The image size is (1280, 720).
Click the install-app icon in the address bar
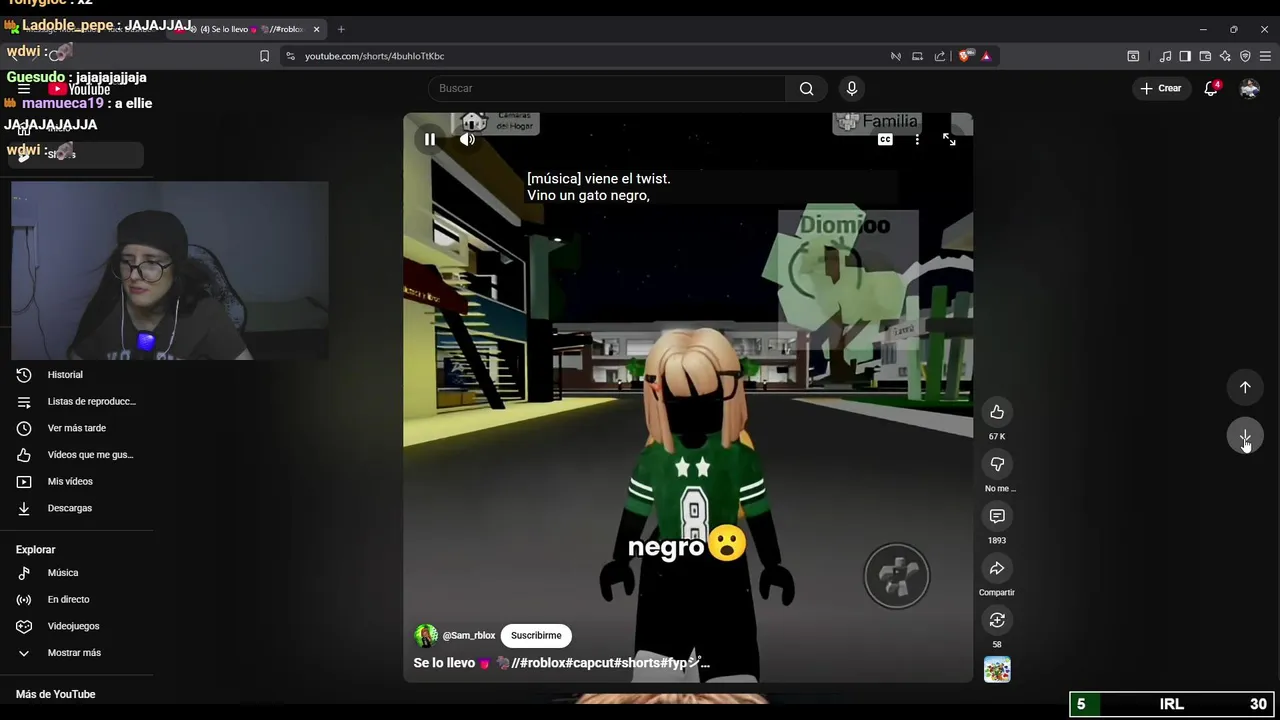pyautogui.click(x=917, y=56)
